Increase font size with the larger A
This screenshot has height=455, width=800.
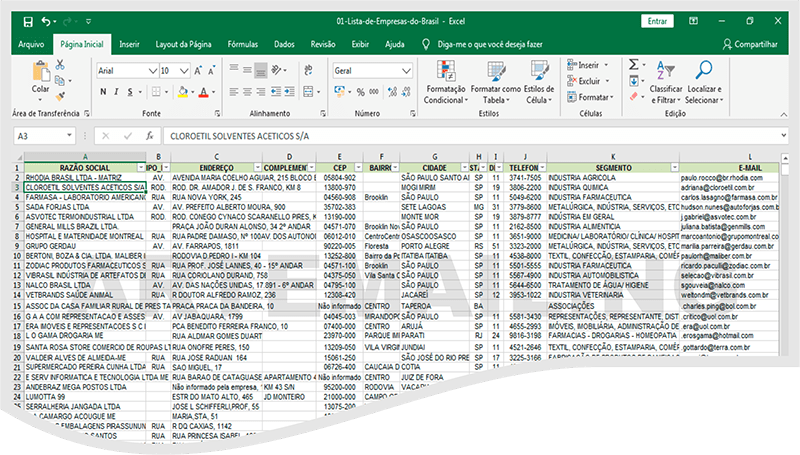click(198, 70)
